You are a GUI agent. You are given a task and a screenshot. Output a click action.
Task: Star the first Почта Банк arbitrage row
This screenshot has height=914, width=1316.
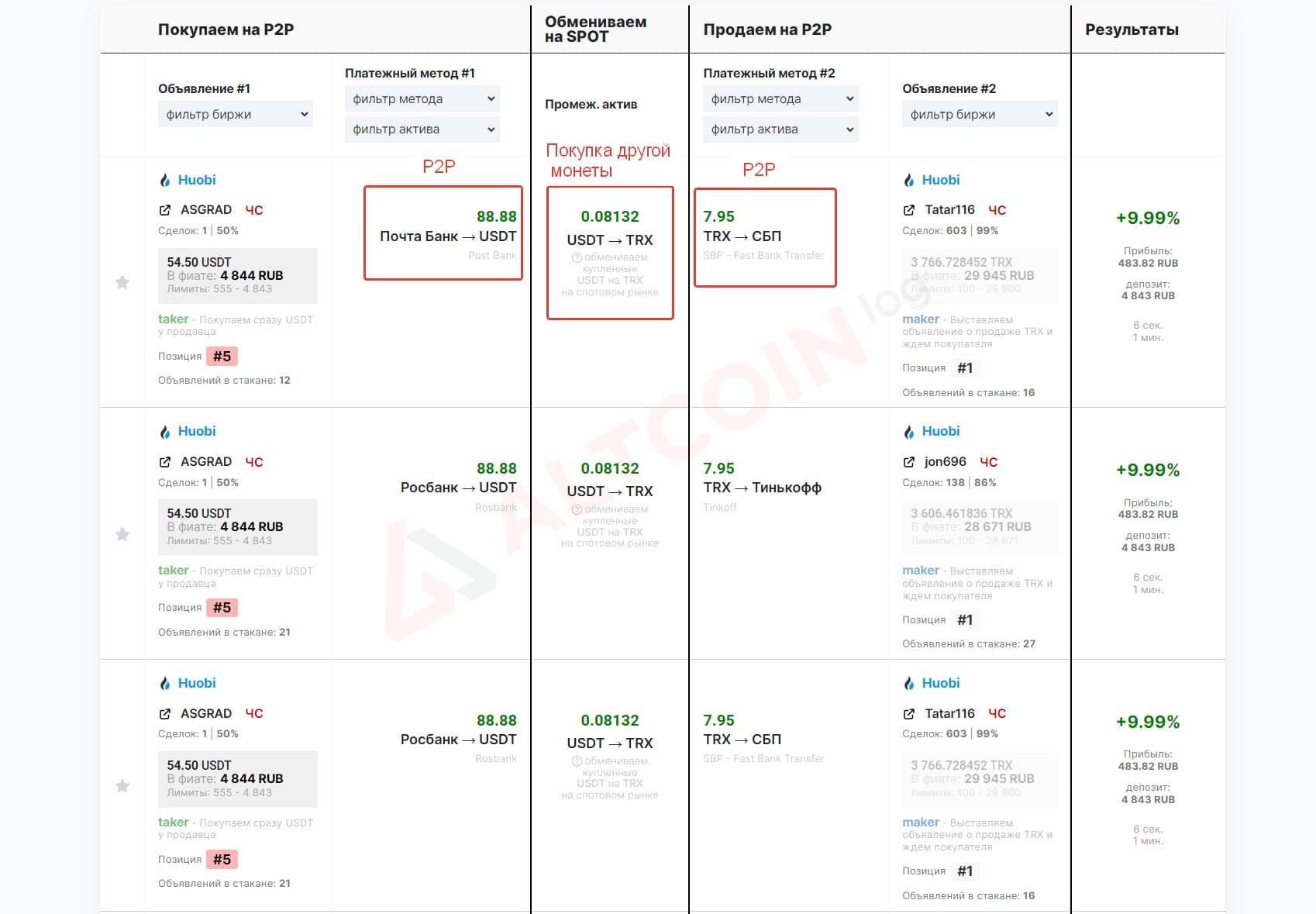coord(122,282)
